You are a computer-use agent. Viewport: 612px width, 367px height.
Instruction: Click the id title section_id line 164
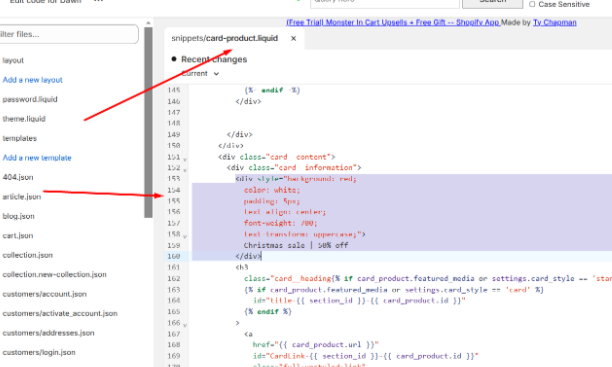(359, 301)
